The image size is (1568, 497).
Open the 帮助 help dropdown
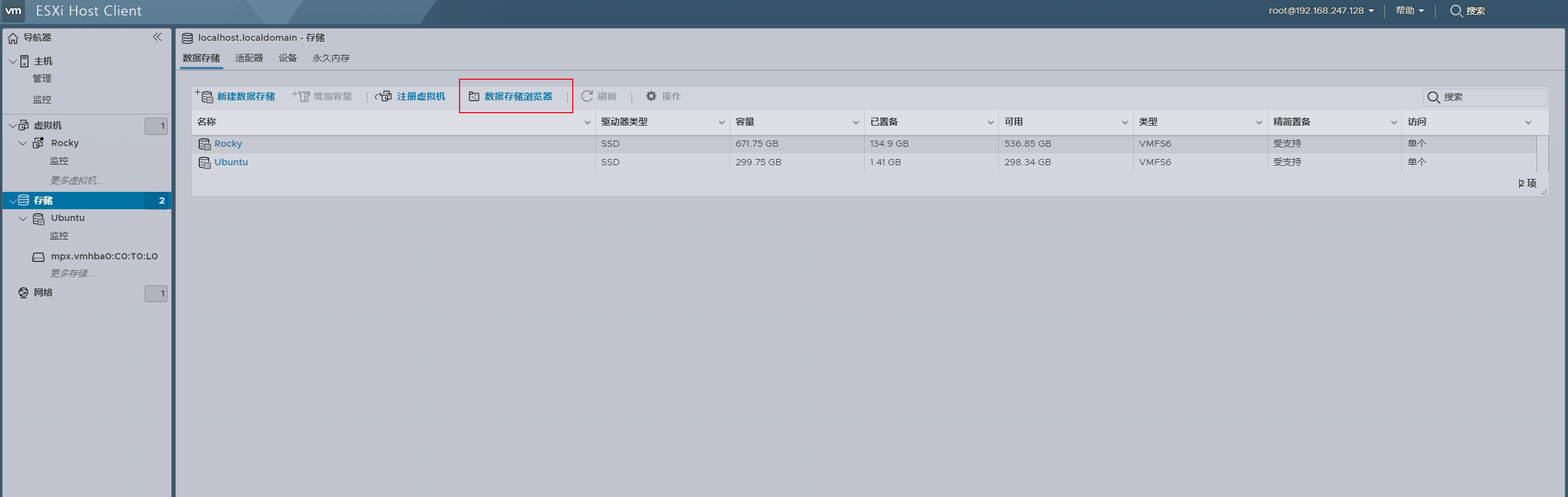click(1410, 11)
